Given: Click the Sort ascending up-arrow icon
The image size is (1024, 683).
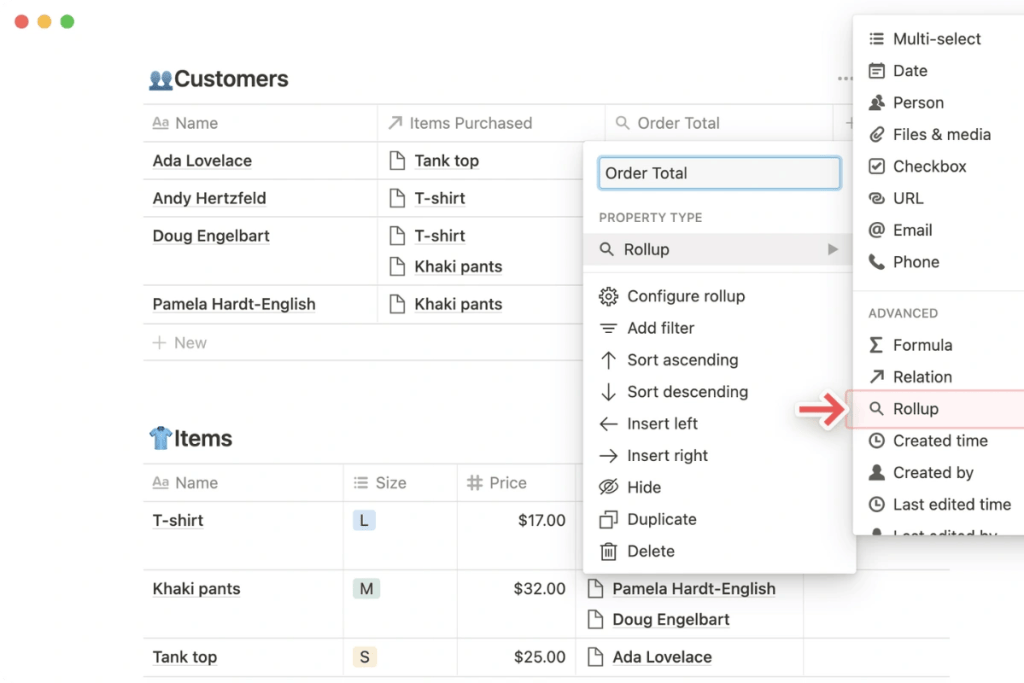Looking at the screenshot, I should 608,360.
